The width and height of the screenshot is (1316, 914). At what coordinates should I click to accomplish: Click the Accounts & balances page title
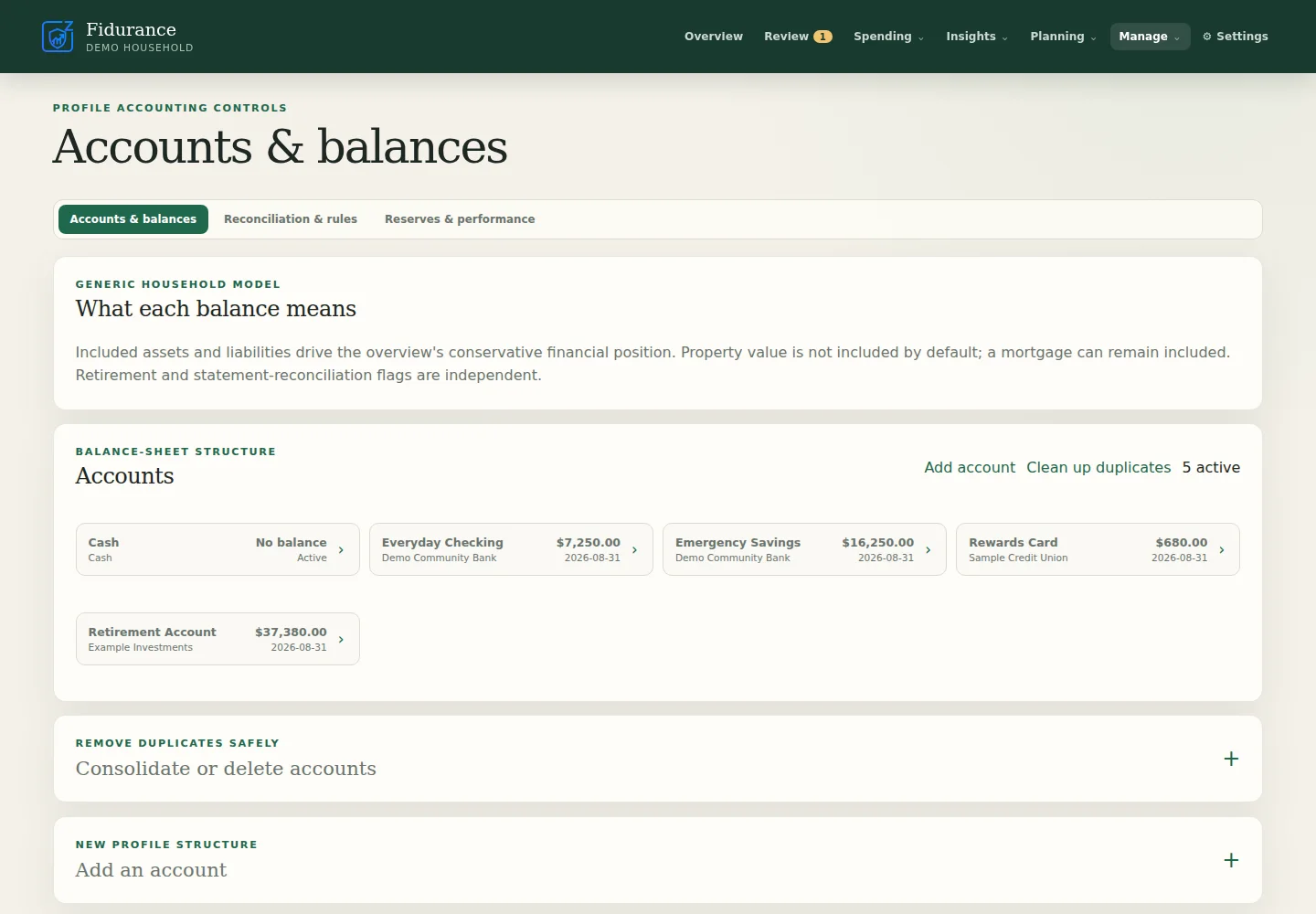280,146
